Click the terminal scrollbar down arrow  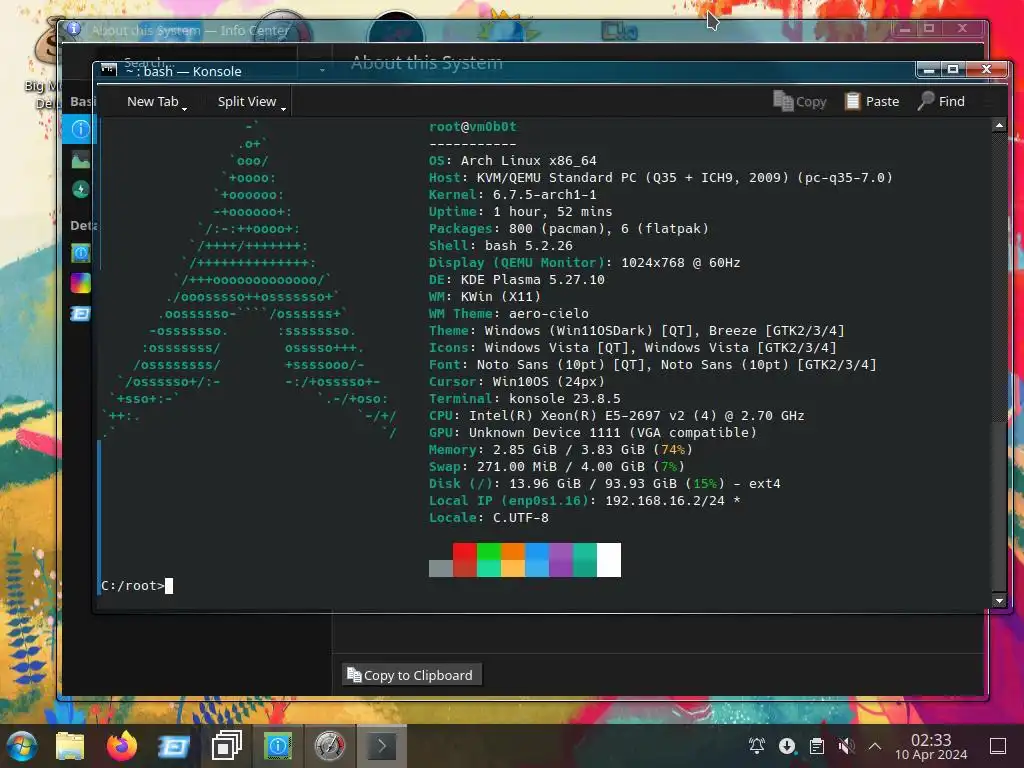click(999, 600)
